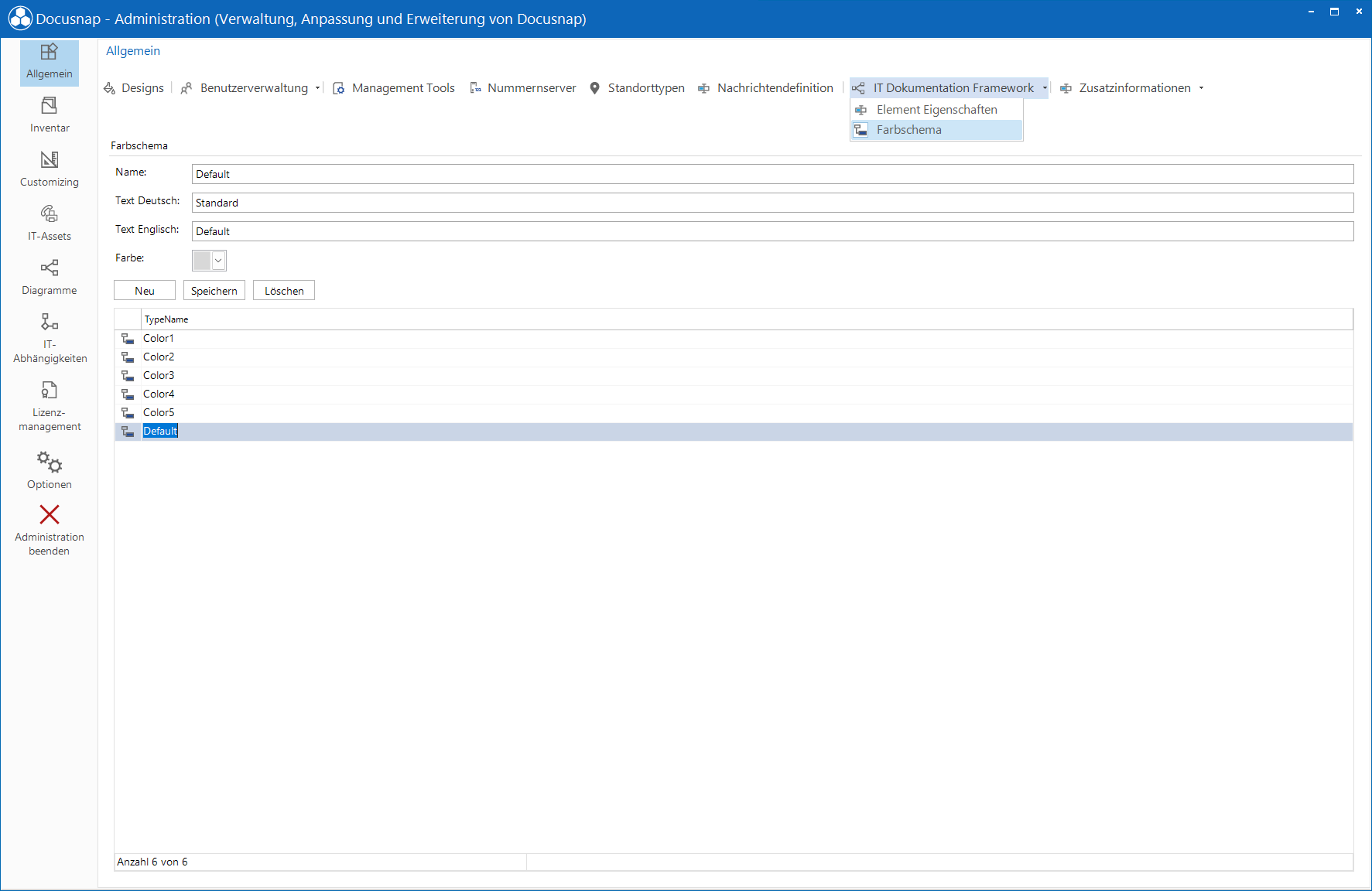Click the red X Administration beenden icon
This screenshot has width=1372, height=891.
[49, 514]
